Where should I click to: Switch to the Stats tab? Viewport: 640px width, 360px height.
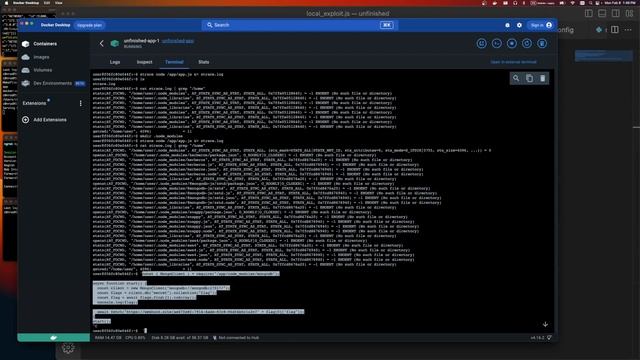point(203,62)
